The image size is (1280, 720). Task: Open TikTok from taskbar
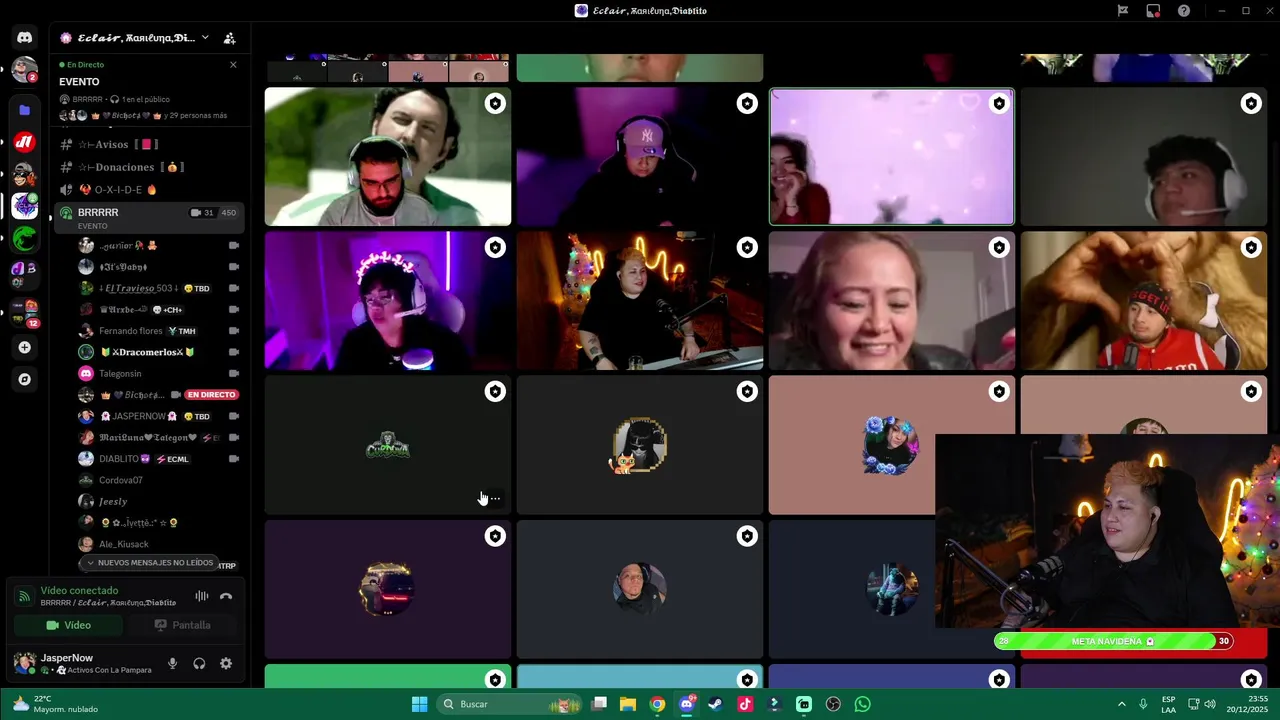(745, 704)
